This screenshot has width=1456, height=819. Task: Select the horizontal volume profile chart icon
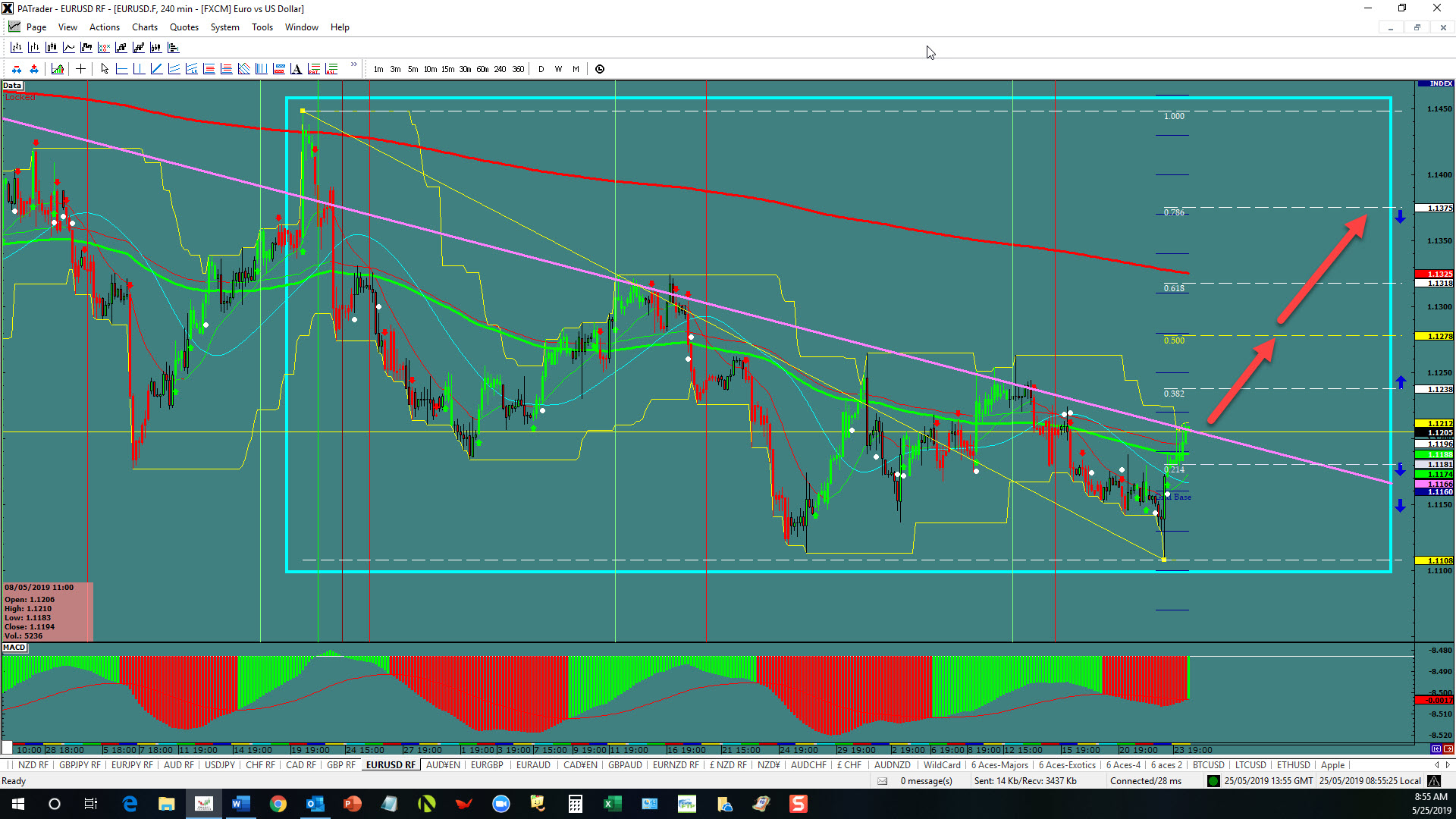click(173, 47)
